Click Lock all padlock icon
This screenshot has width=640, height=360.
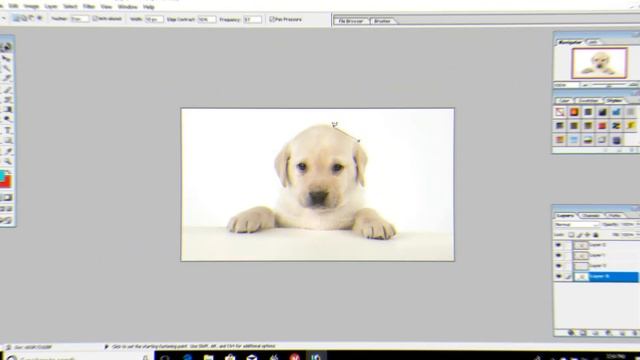point(596,235)
